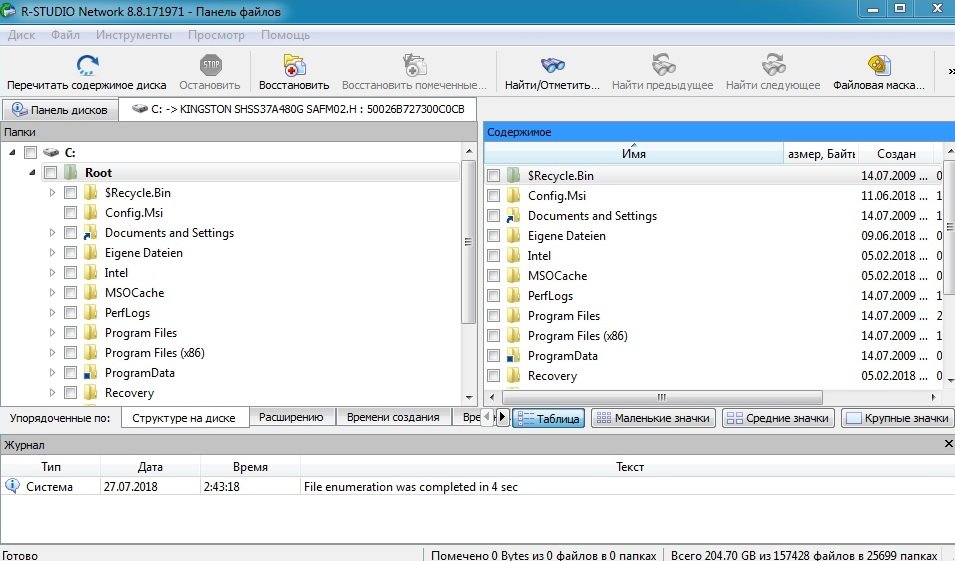Open the Диск menu
The image size is (955, 561).
point(21,35)
